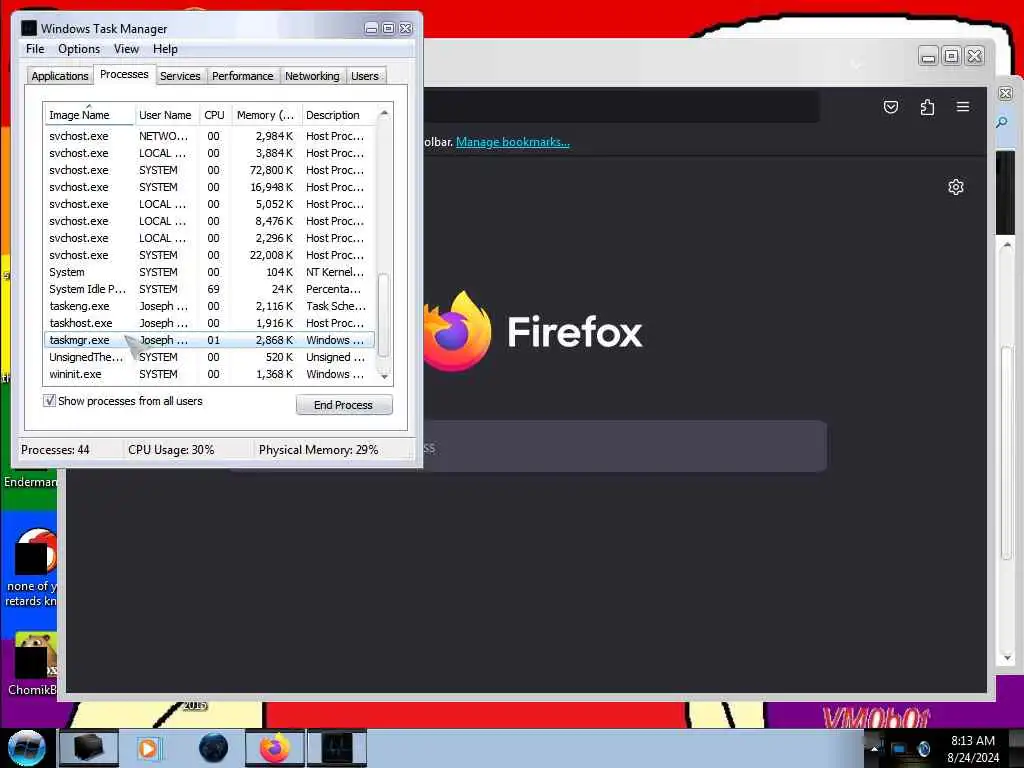The width and height of the screenshot is (1024, 768).
Task: Click the Firefox taskbar icon
Action: [x=275, y=748]
